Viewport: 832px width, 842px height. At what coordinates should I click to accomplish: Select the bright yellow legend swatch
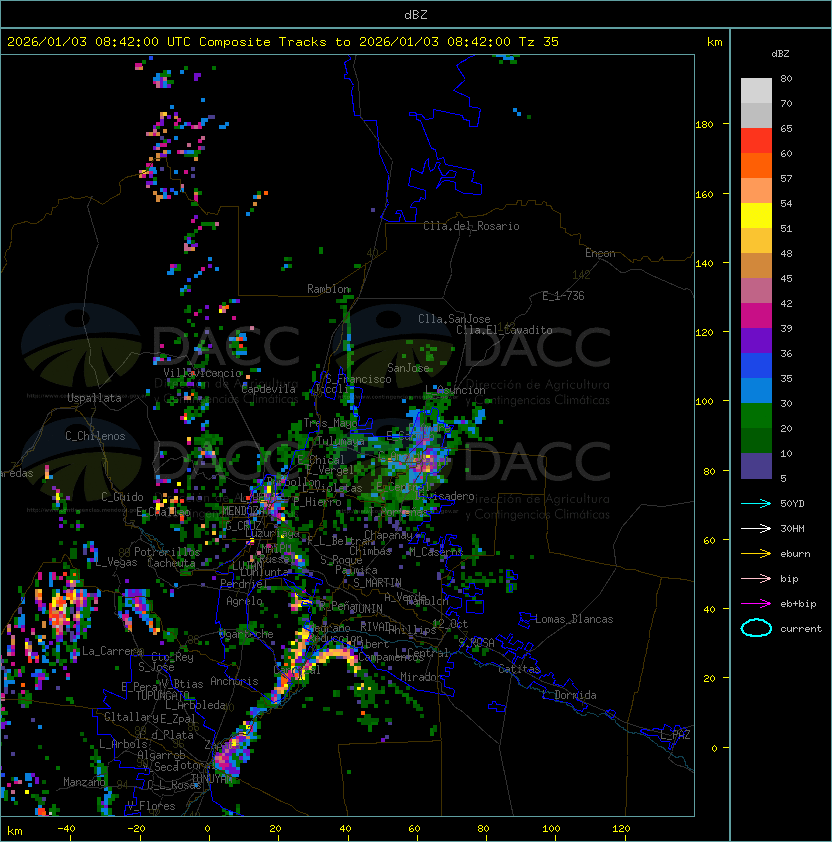tap(756, 215)
